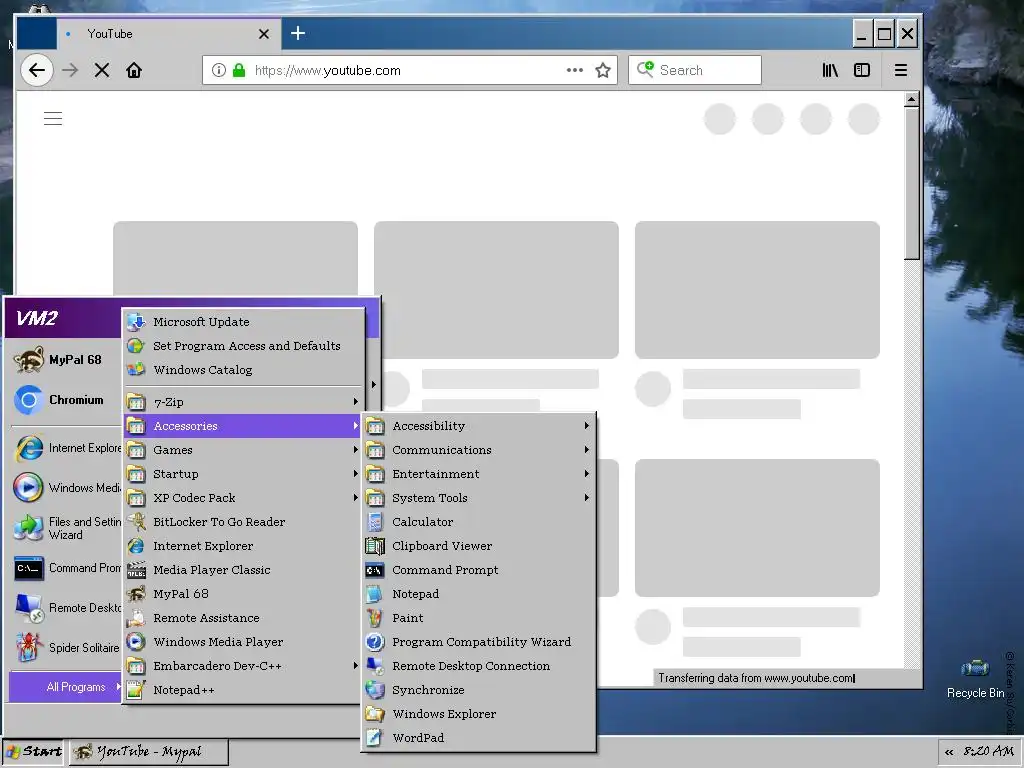Viewport: 1024px width, 768px height.
Task: Click the browser Search field
Action: (695, 70)
